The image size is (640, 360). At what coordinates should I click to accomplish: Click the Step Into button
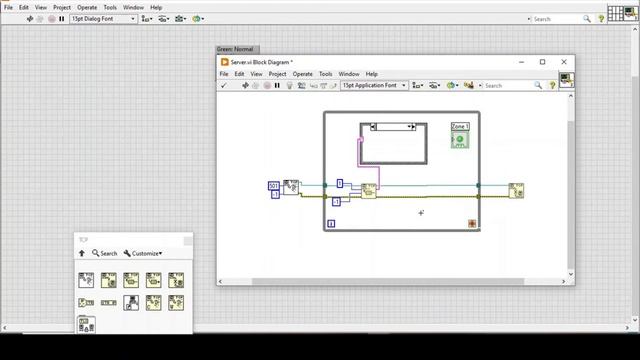point(313,85)
